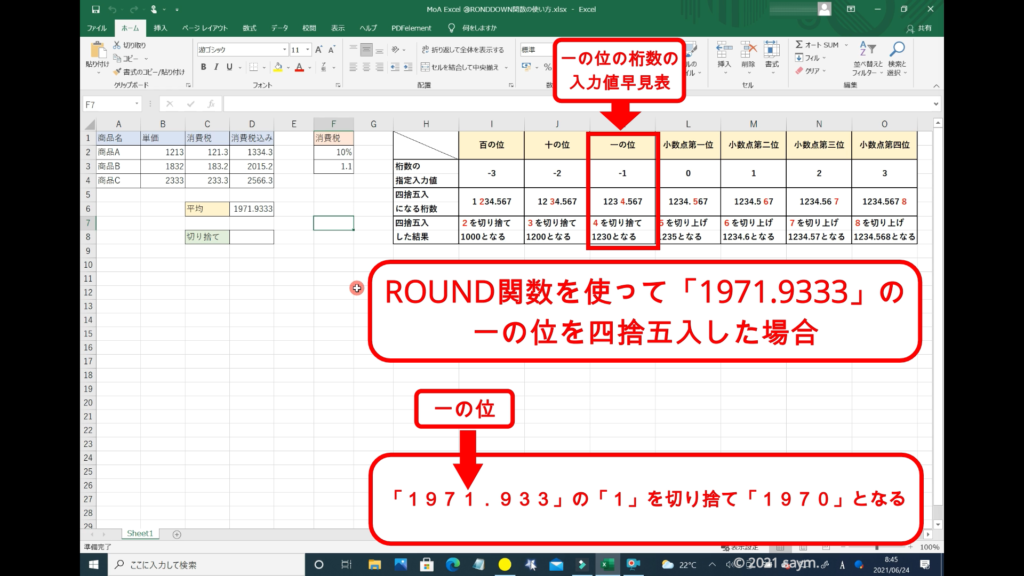Screen dimensions: 1024x576
Task: Toggle italic formatting button
Action: point(217,67)
